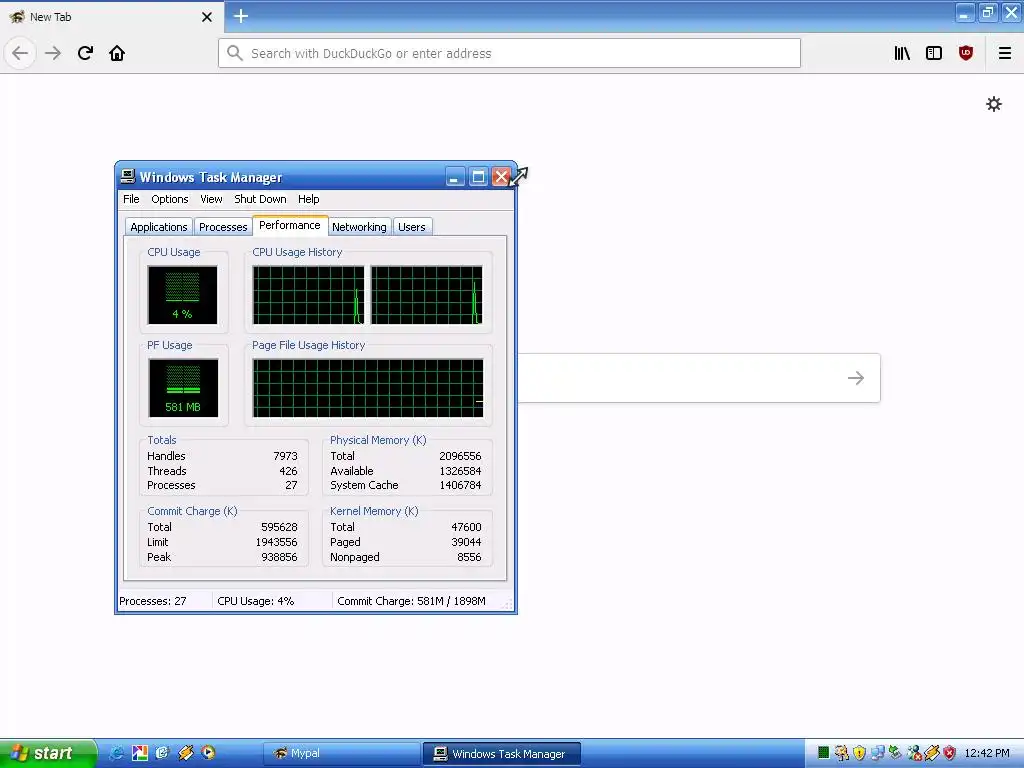Select the New Tab browser tab
This screenshot has height=768, width=1024.
[111, 17]
